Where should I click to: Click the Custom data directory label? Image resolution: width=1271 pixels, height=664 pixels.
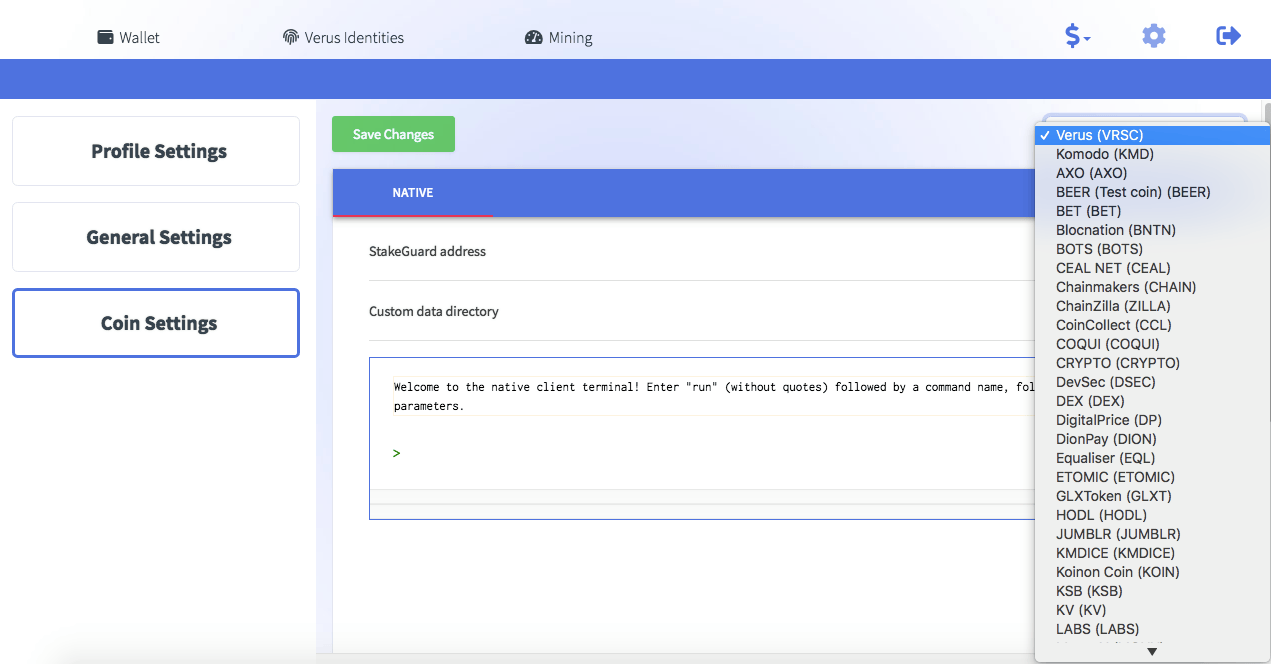433,311
